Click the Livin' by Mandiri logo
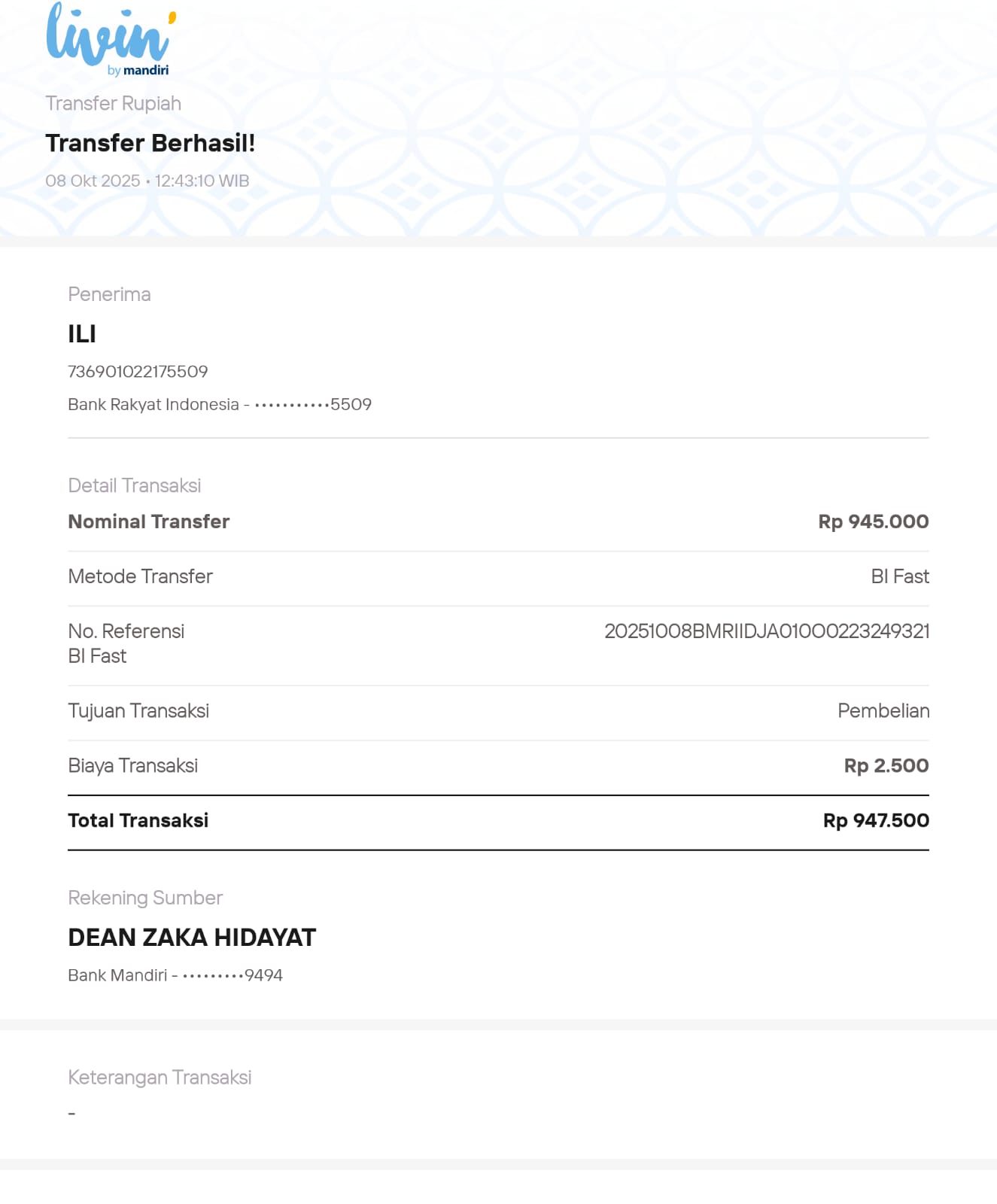 (x=110, y=39)
